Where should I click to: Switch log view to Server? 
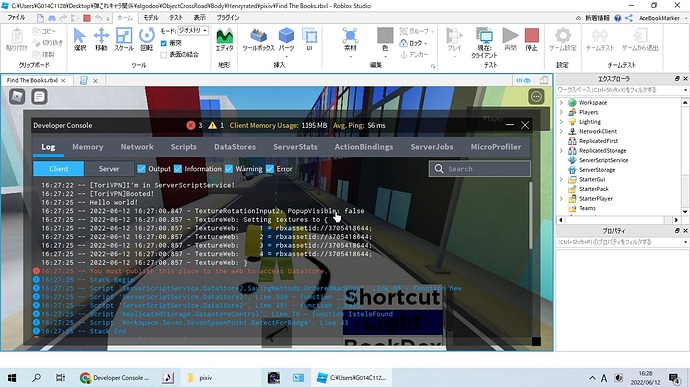(x=109, y=169)
